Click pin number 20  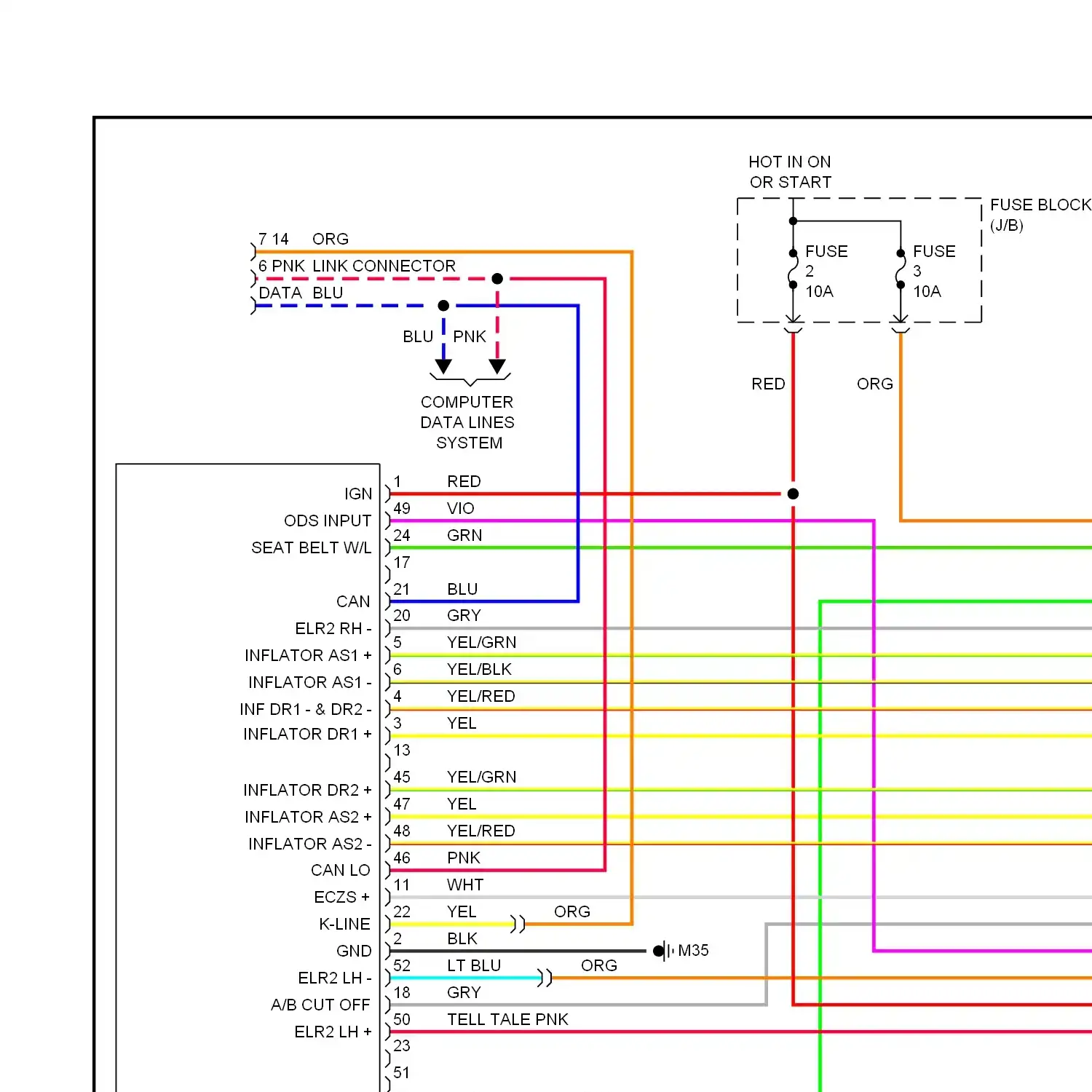pyautogui.click(x=402, y=615)
